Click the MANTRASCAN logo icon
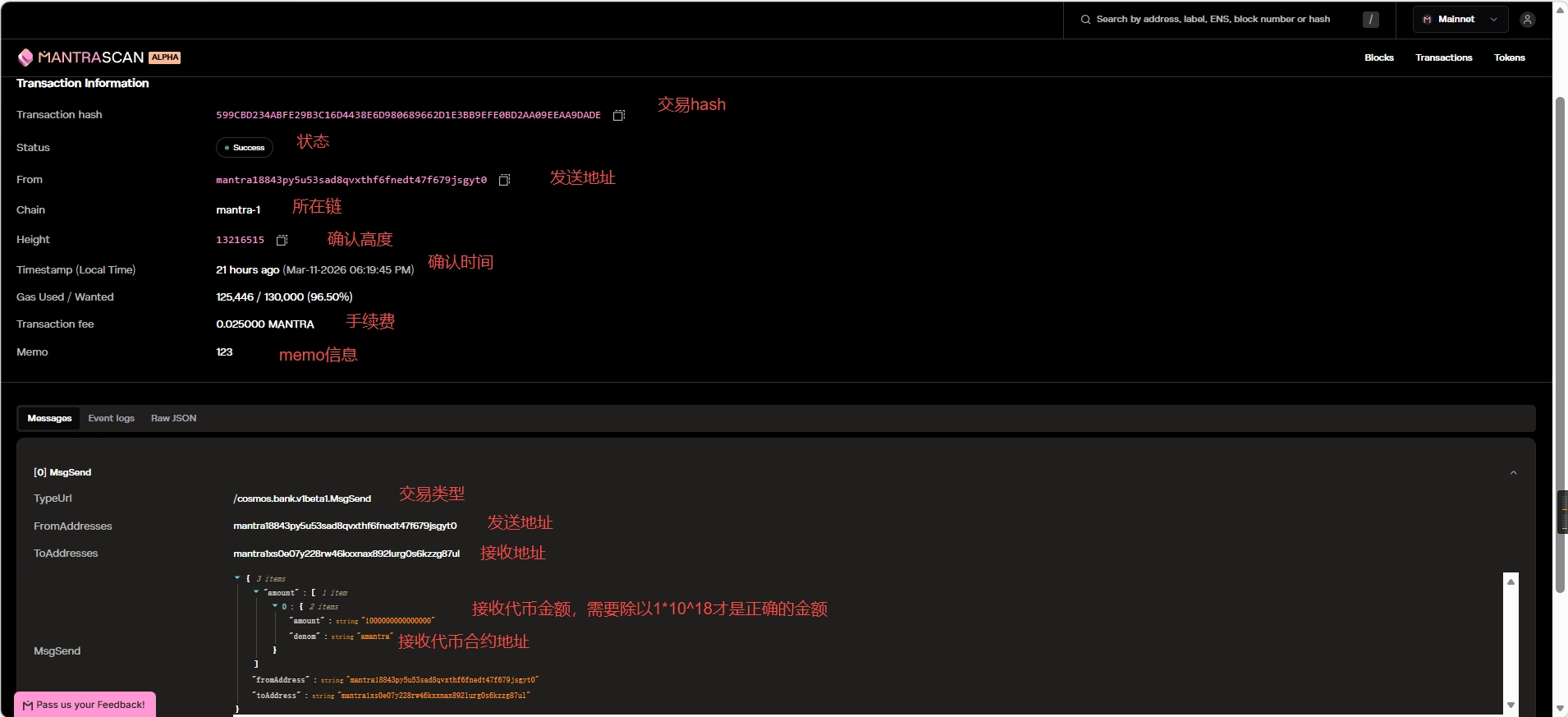Viewport: 1568px width, 717px height. point(25,57)
